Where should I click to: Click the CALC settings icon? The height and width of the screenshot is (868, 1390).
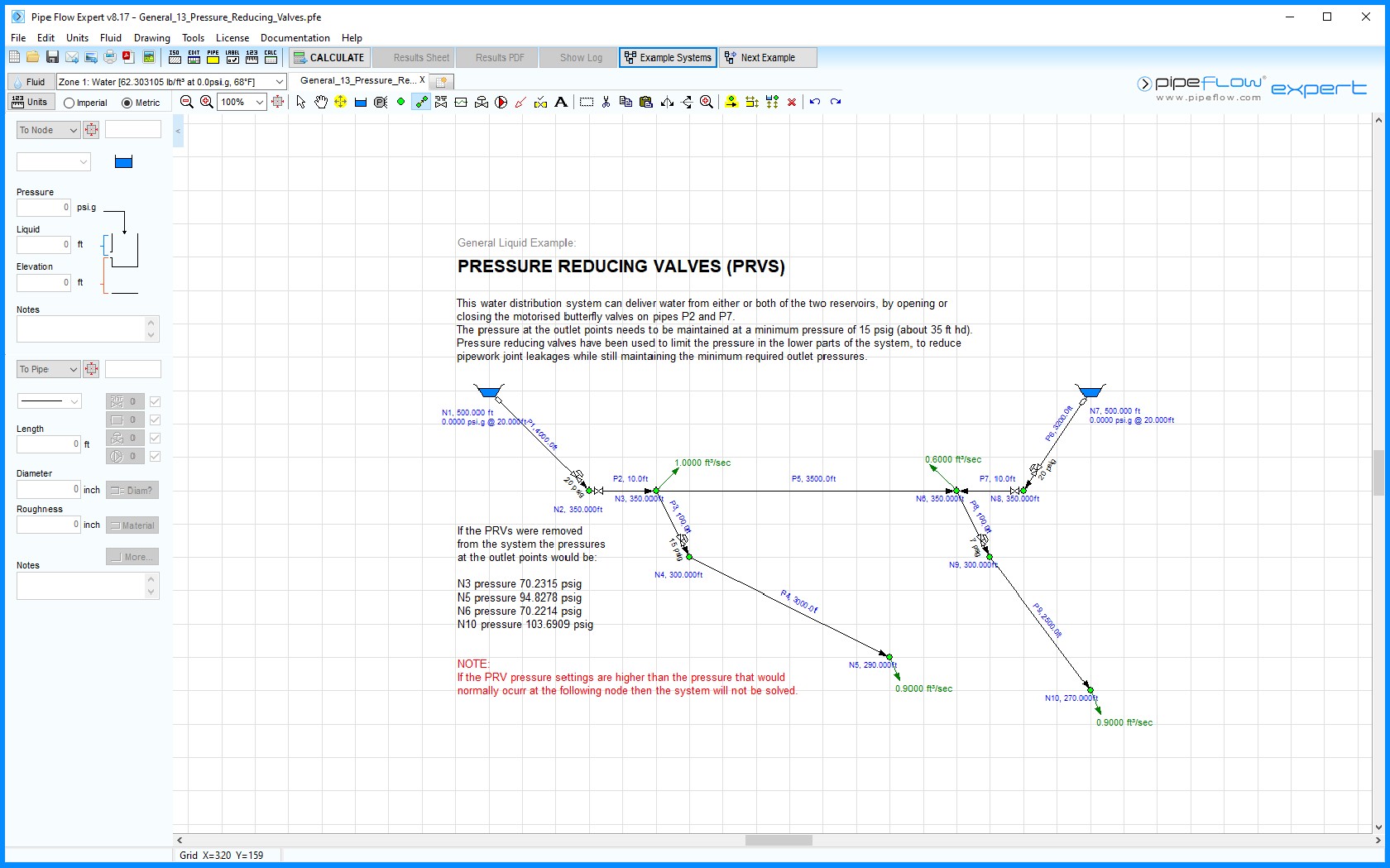pyautogui.click(x=271, y=57)
